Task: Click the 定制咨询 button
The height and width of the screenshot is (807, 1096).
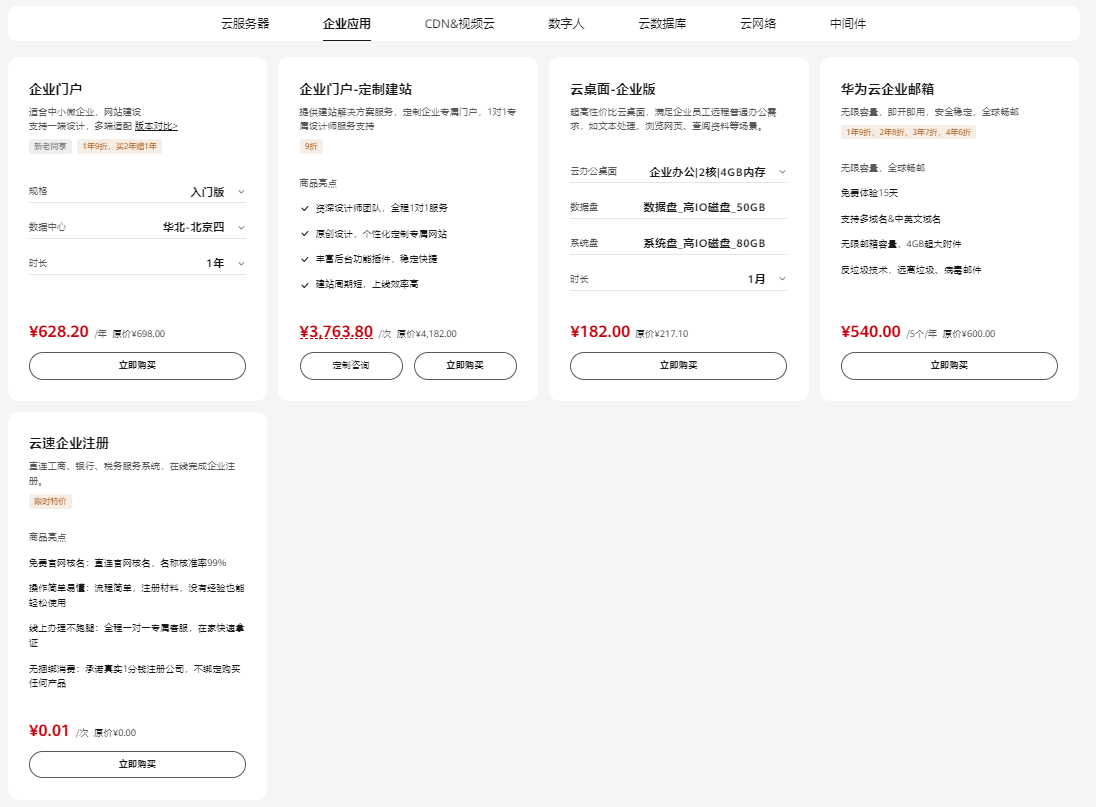Action: pos(351,366)
